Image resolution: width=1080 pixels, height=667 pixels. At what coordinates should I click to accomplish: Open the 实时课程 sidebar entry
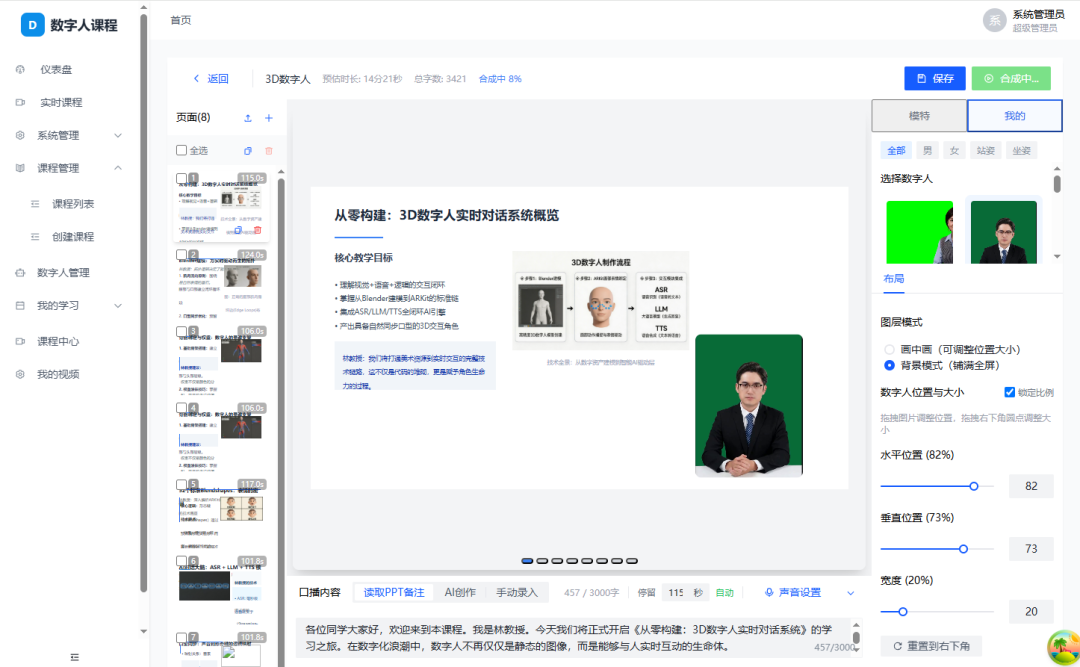61,103
